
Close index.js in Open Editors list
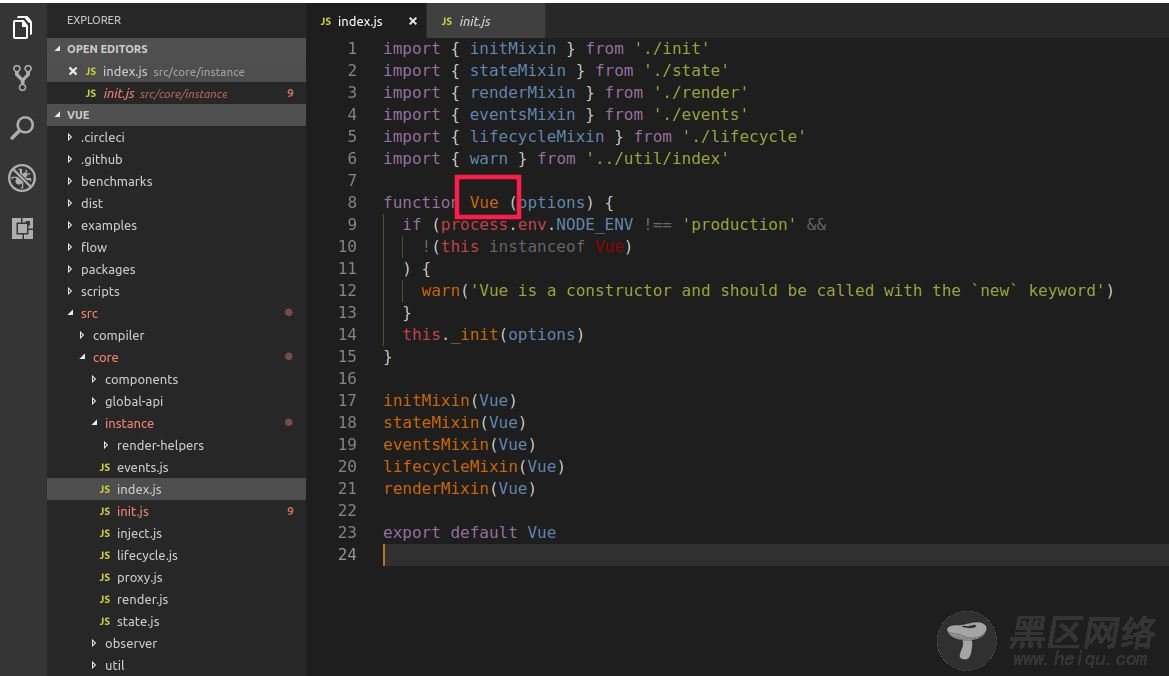tap(72, 72)
